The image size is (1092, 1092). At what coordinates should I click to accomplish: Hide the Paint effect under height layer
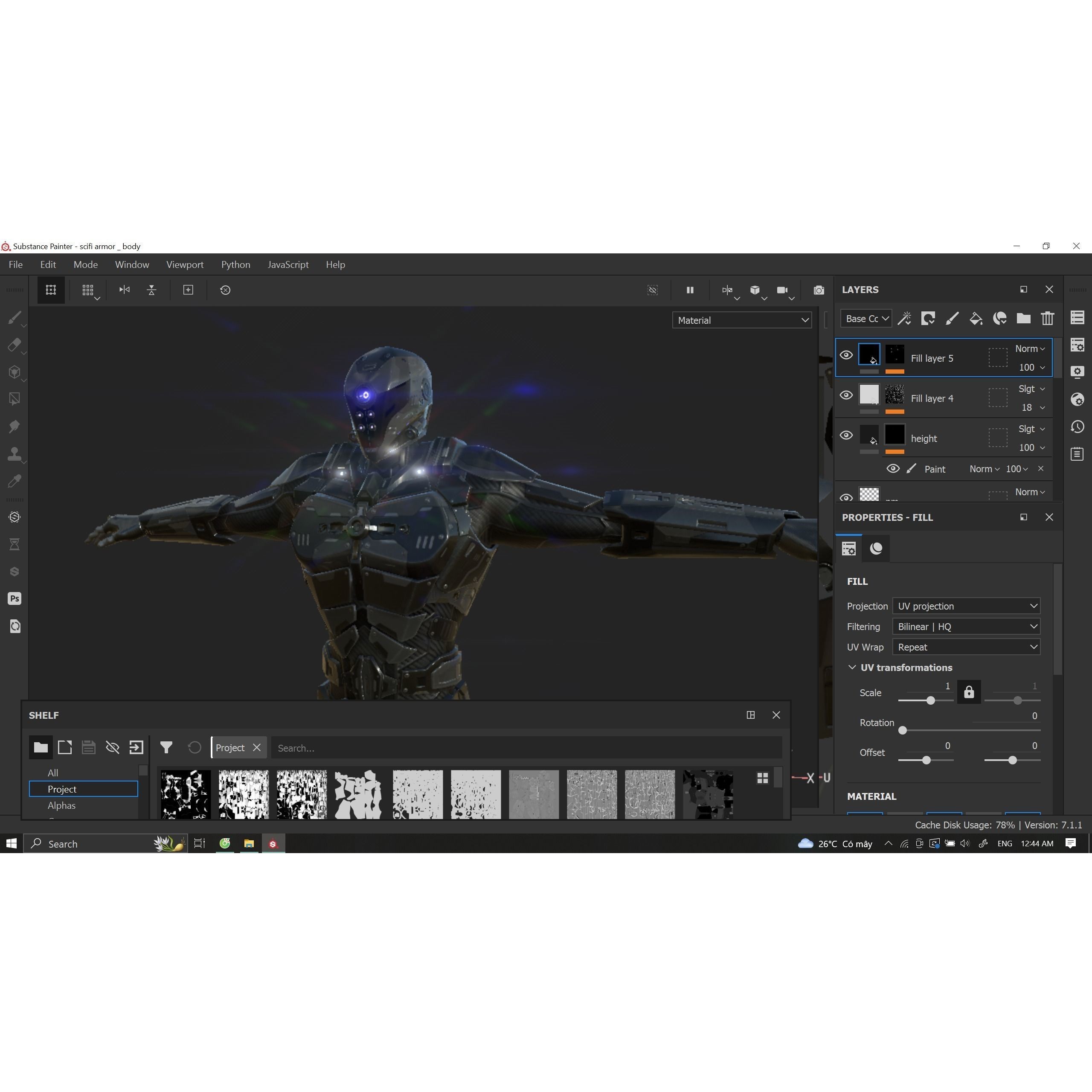click(893, 468)
